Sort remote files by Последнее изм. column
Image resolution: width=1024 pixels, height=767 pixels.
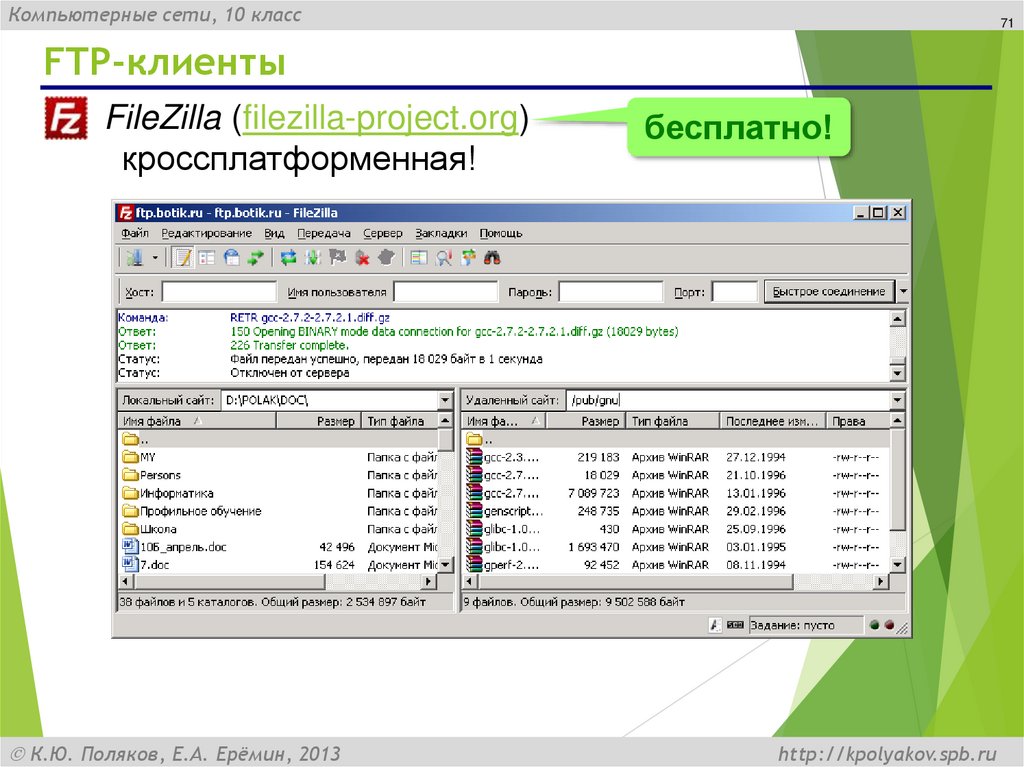[x=773, y=421]
